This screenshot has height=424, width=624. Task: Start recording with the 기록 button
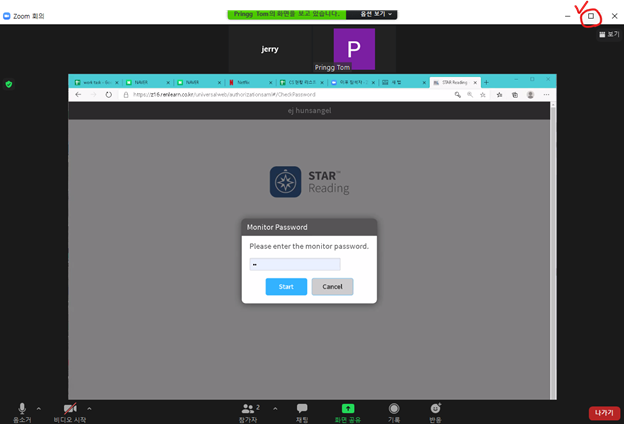(394, 412)
